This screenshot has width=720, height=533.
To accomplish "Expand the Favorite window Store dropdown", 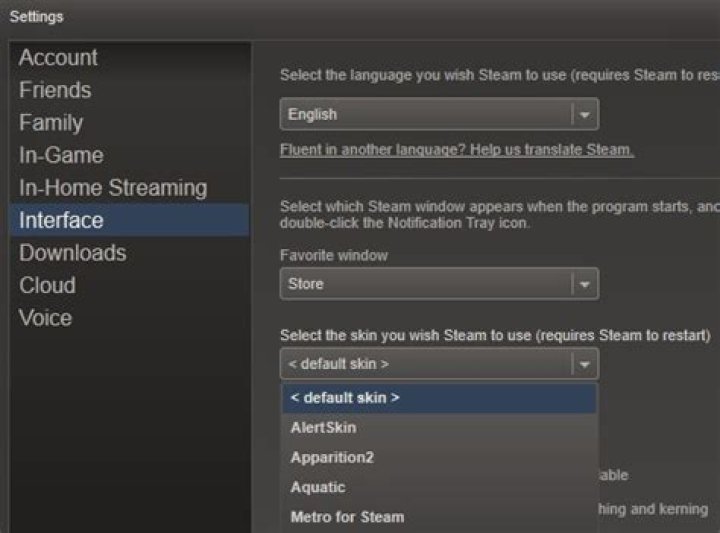I will coord(439,284).
